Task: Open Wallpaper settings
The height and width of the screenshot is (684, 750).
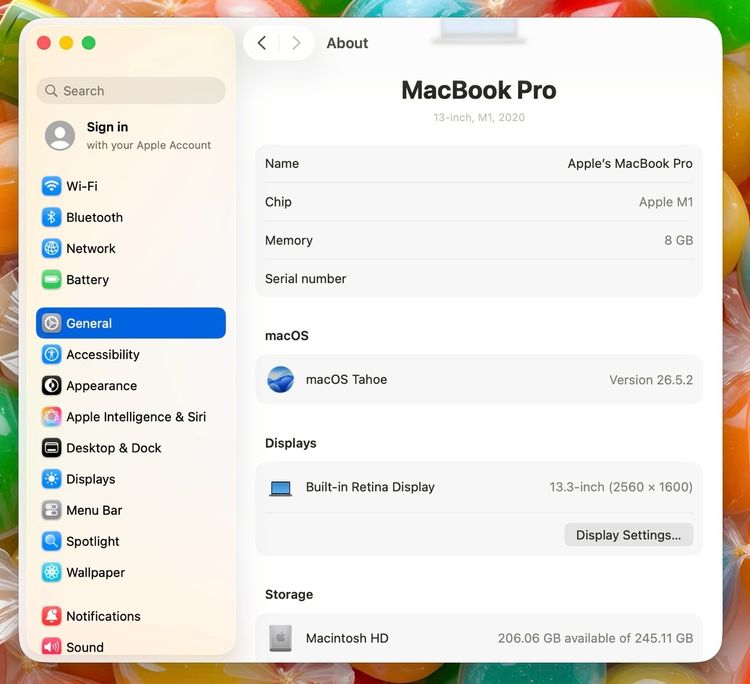Action: 131,572
